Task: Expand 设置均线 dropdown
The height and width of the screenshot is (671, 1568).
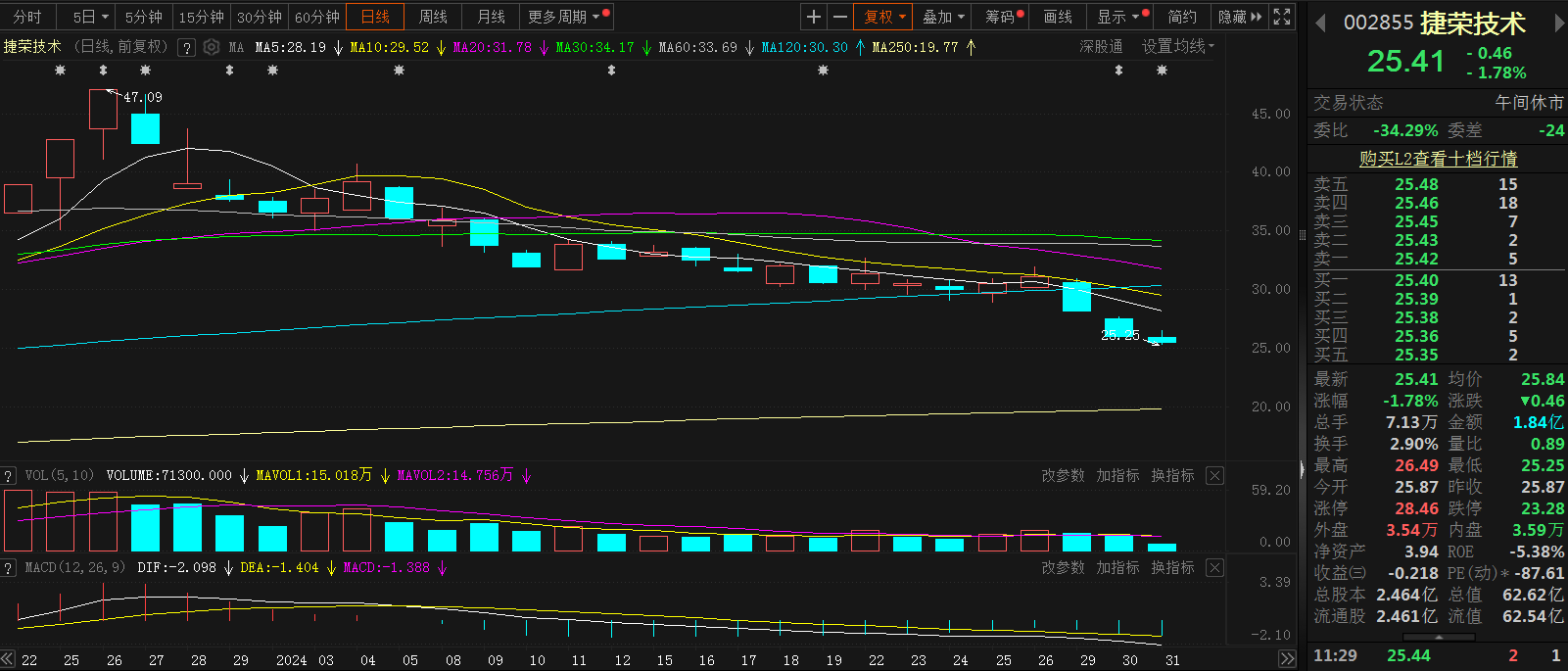Action: click(x=1177, y=46)
